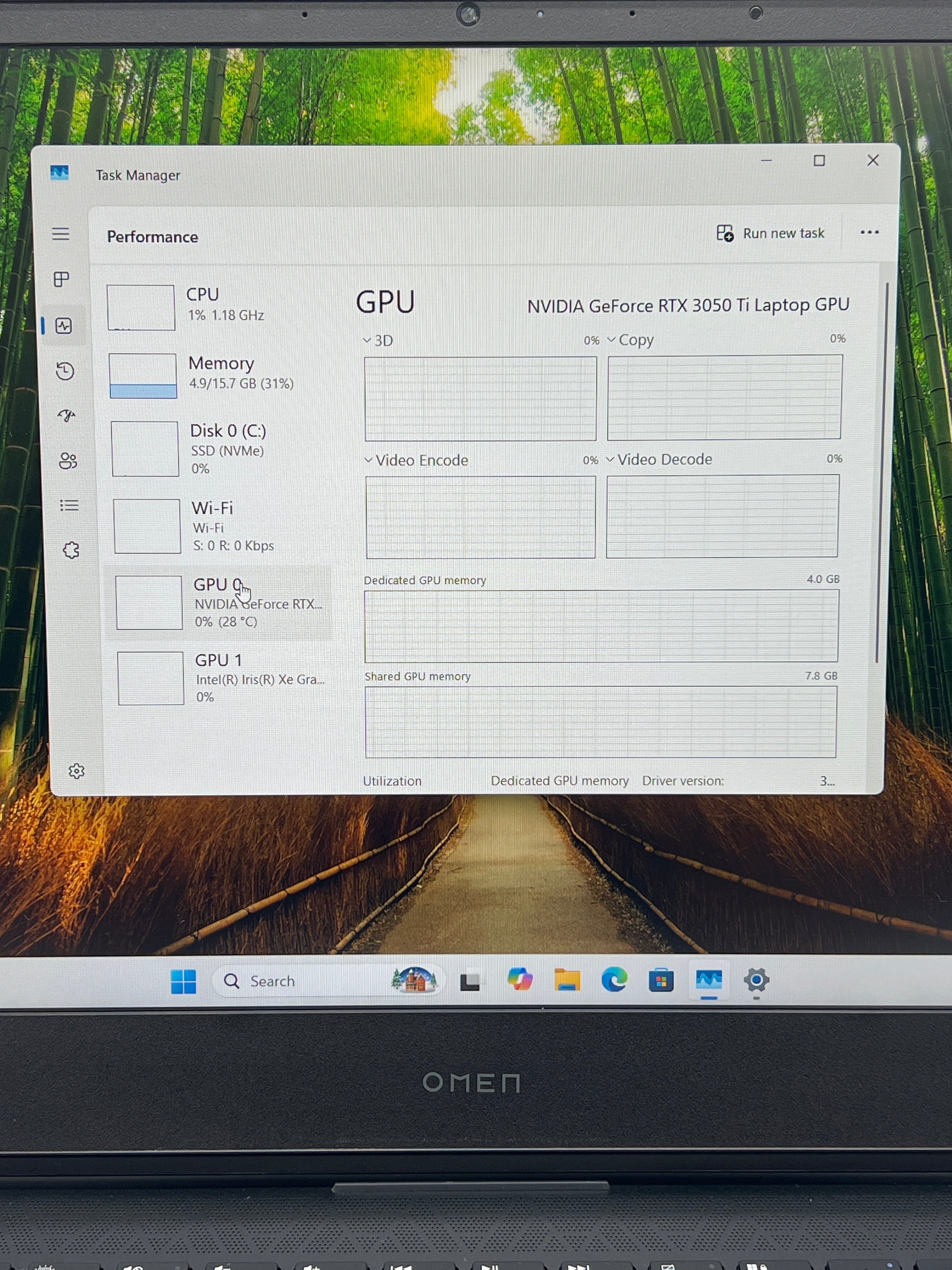Open the Users page icon
The height and width of the screenshot is (1270, 952).
(x=68, y=461)
